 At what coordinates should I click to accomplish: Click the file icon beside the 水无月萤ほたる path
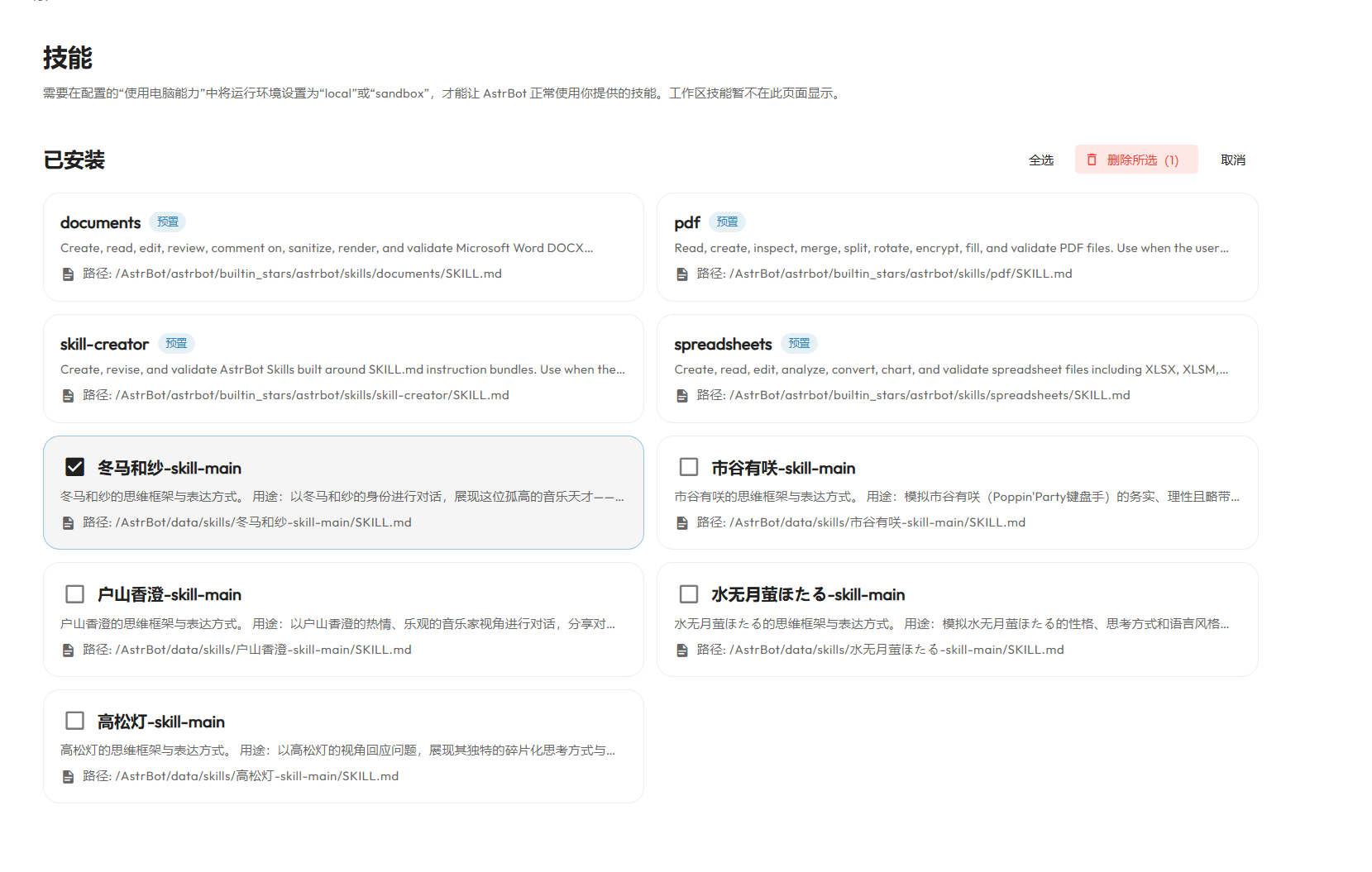click(x=682, y=650)
